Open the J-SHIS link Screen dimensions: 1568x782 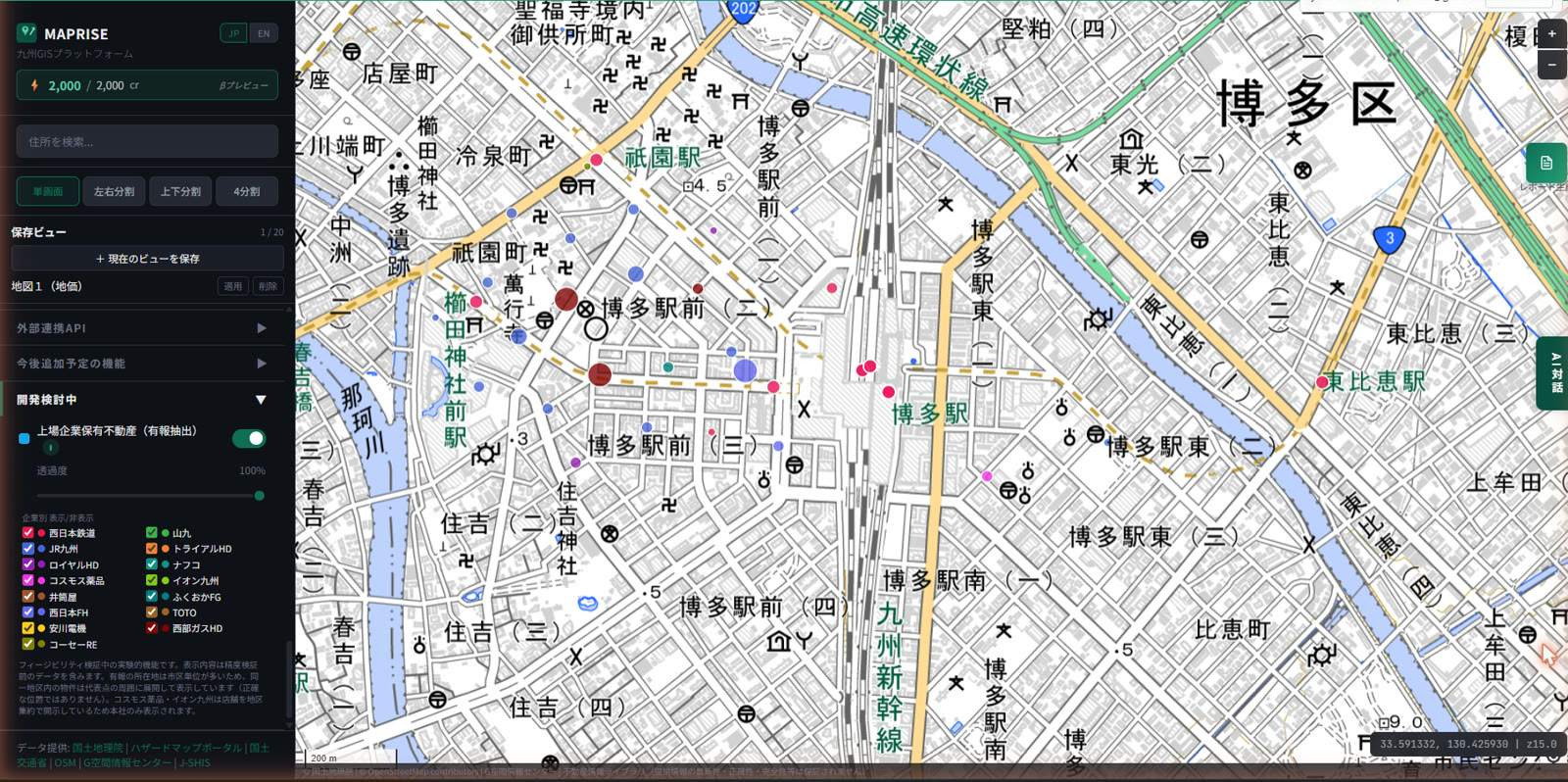pos(194,762)
